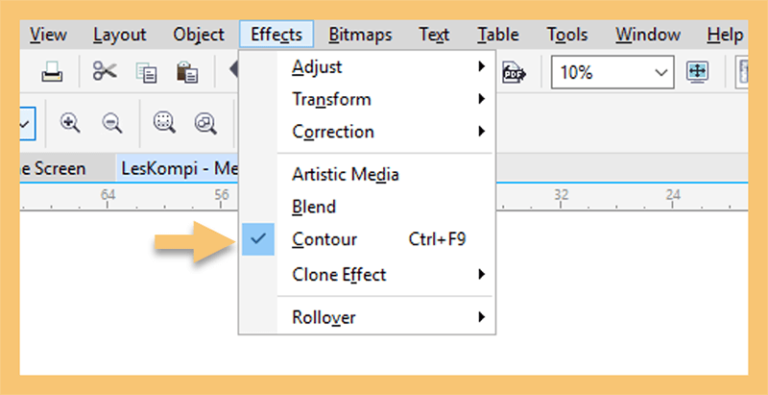Open the Object menu
Viewport: 768px width, 395px height.
tap(198, 35)
